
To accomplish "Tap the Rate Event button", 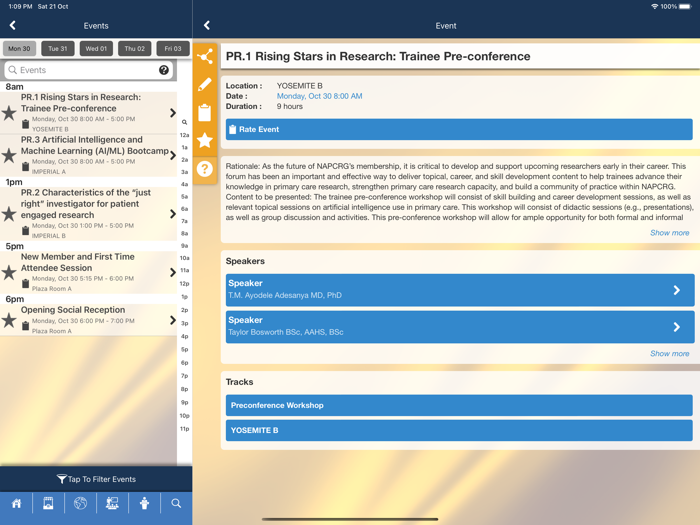I will 459,129.
